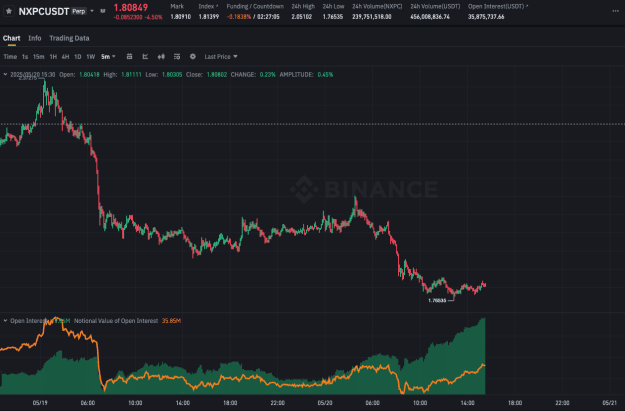
Task: Select the 1s interval
Action: (x=25, y=57)
